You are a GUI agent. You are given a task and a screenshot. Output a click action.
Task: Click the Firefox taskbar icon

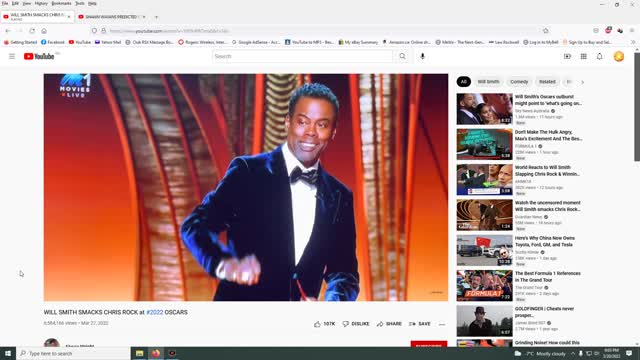[x=156, y=353]
